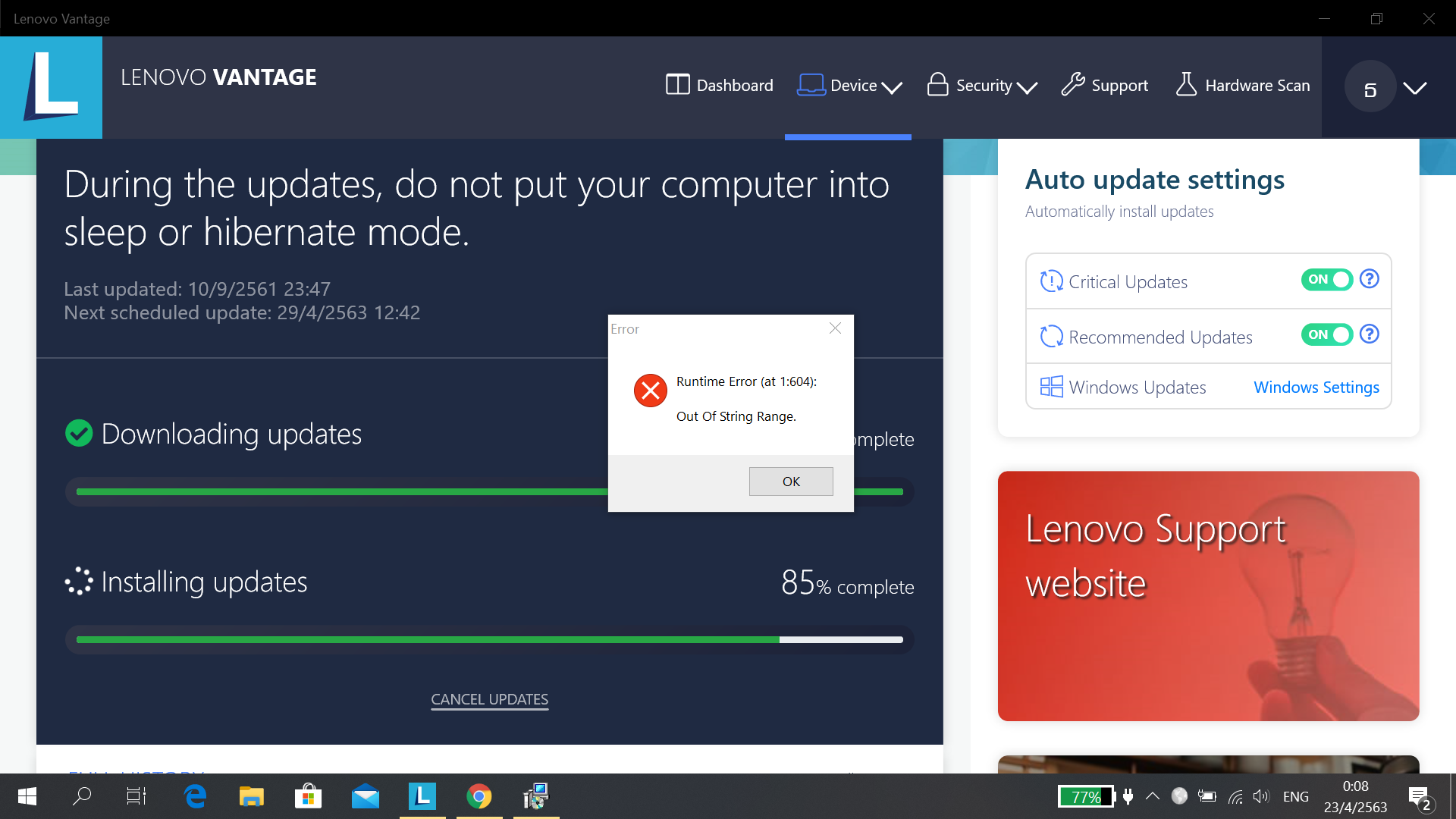1456x819 pixels.
Task: Open Google Chrome from the taskbar
Action: 479,796
